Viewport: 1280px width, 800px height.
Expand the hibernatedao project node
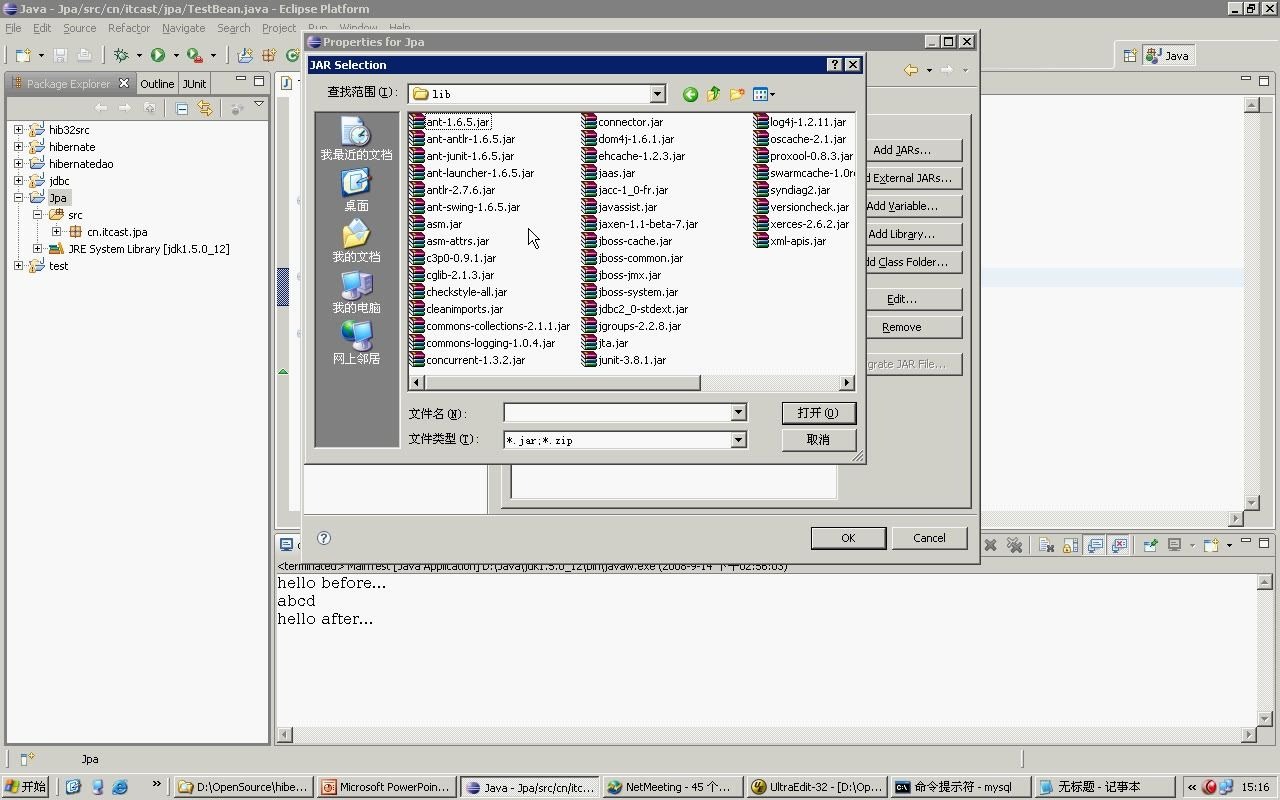coord(18,164)
